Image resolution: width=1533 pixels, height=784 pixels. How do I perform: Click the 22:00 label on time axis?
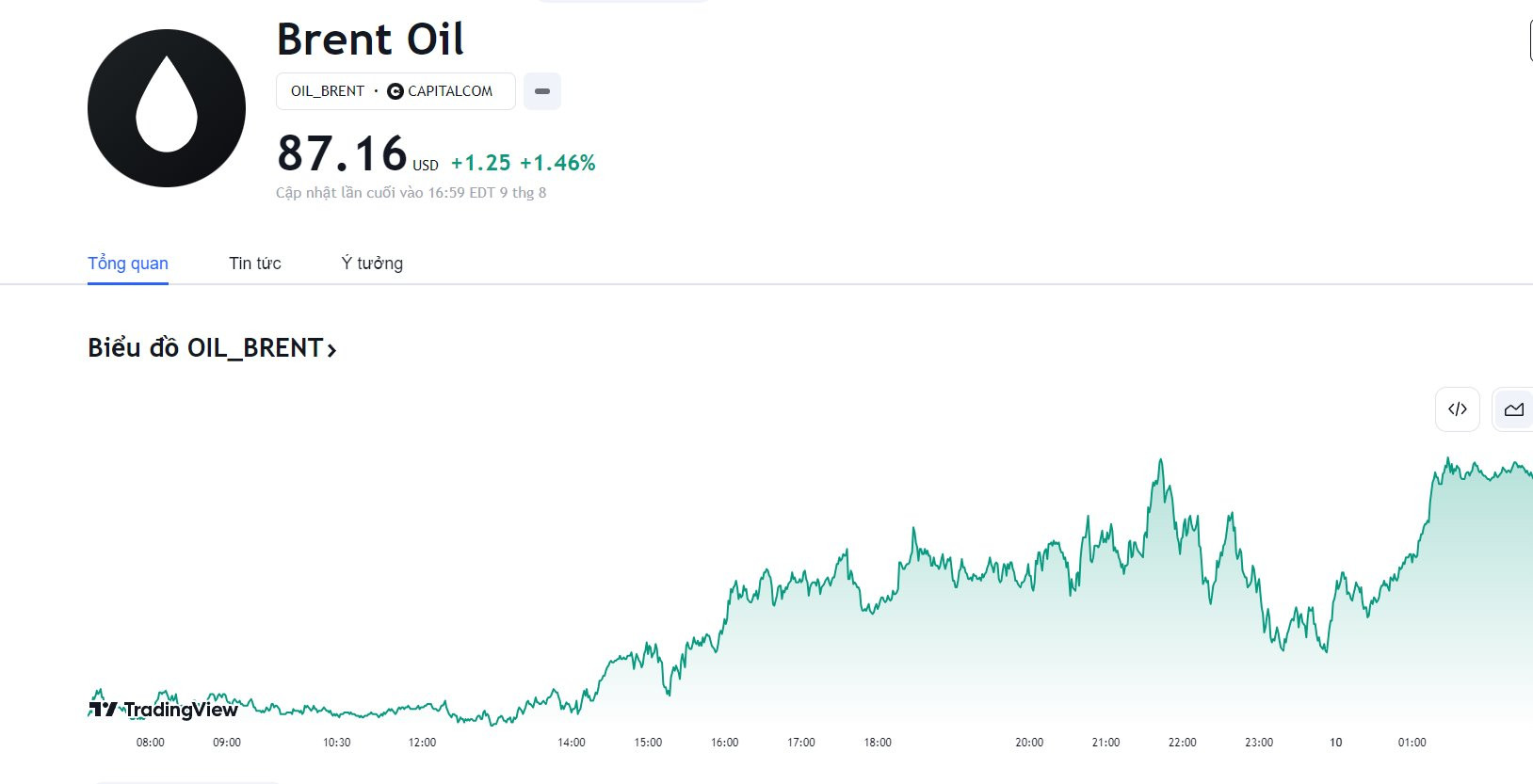(1182, 743)
